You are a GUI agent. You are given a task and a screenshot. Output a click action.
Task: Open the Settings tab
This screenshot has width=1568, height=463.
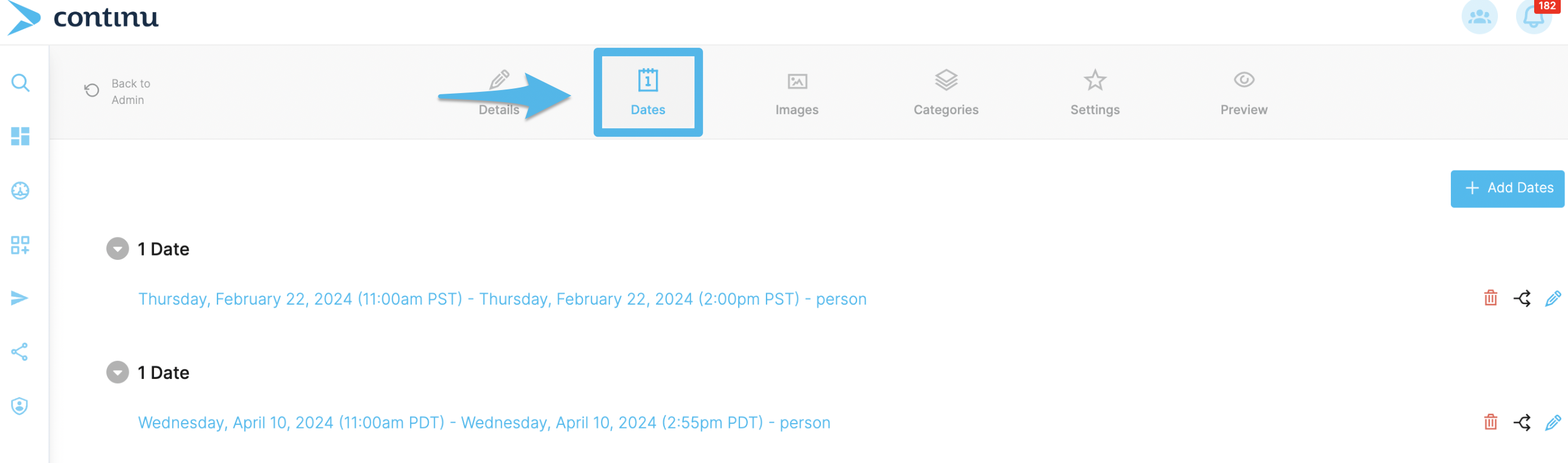(1095, 92)
